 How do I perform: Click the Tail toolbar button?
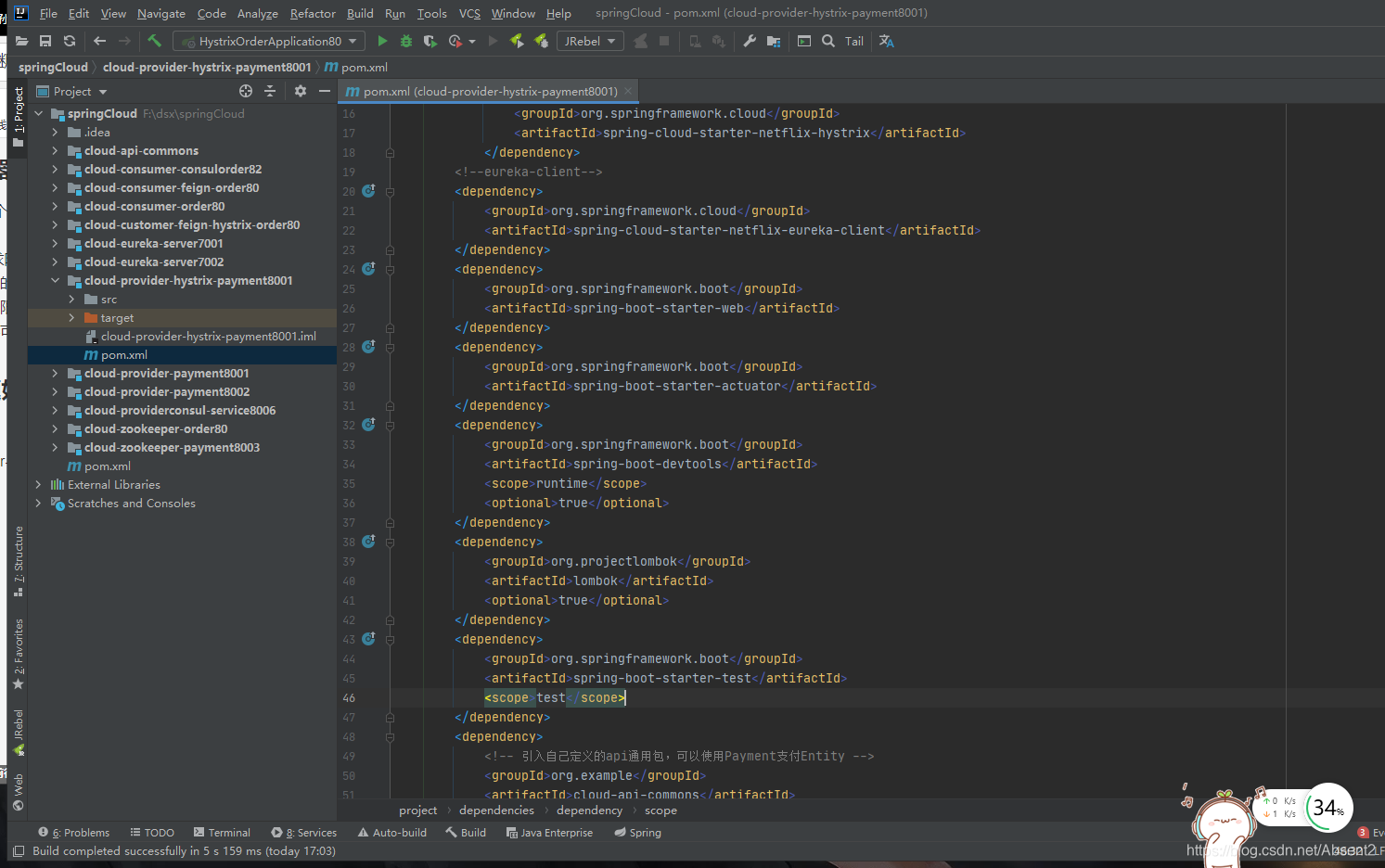(854, 41)
